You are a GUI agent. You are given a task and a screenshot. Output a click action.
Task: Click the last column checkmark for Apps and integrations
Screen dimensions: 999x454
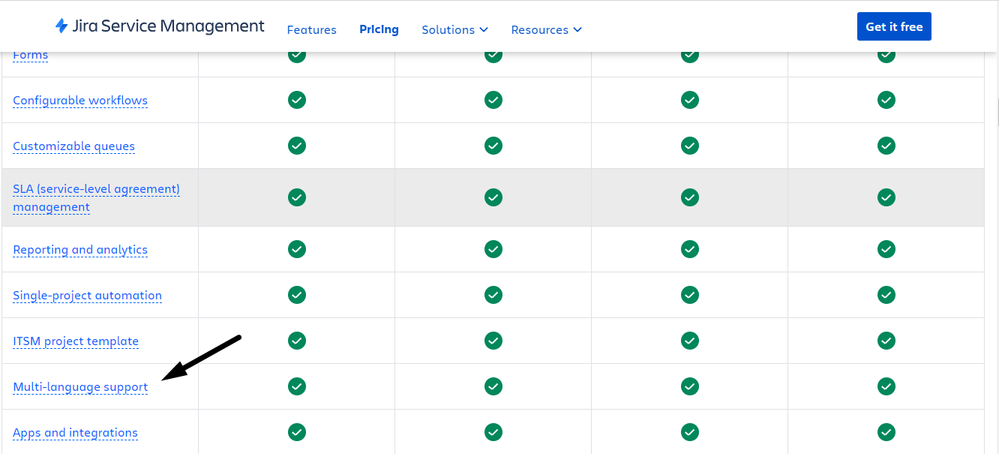pos(886,432)
